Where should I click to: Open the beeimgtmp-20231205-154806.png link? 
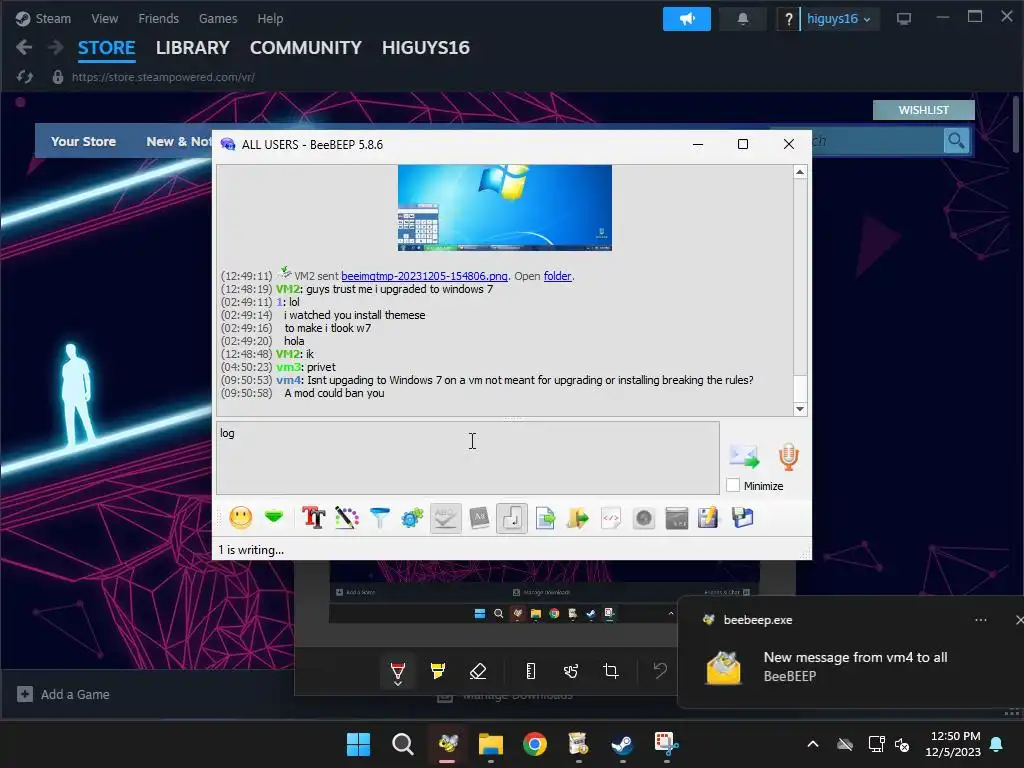click(424, 276)
